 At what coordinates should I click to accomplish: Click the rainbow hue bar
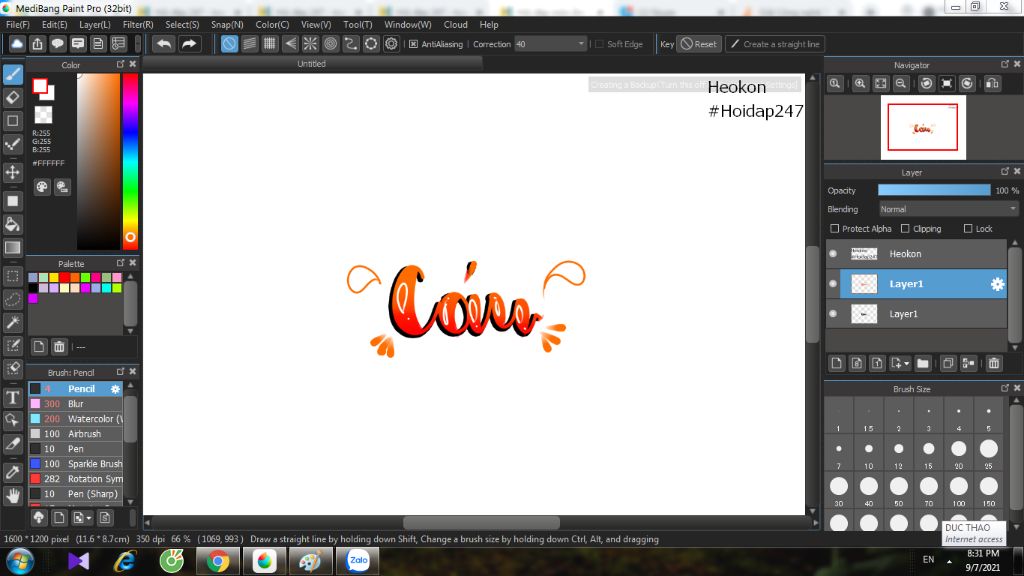coord(130,161)
